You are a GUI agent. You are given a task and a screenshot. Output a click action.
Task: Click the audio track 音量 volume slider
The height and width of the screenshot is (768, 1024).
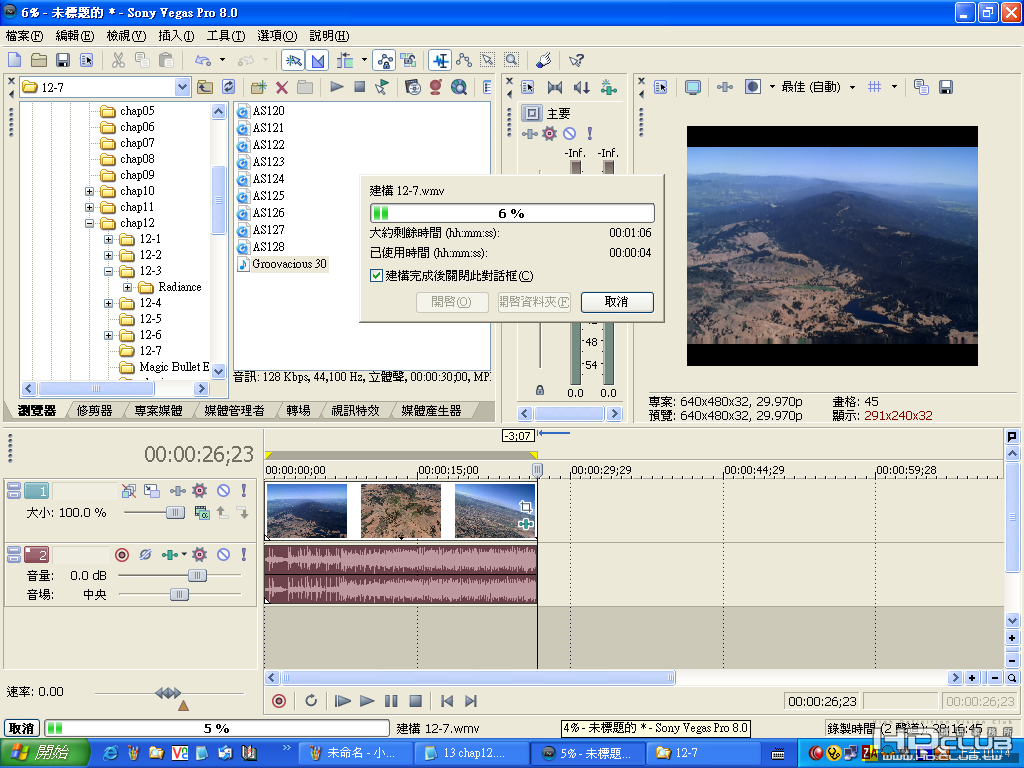click(197, 575)
